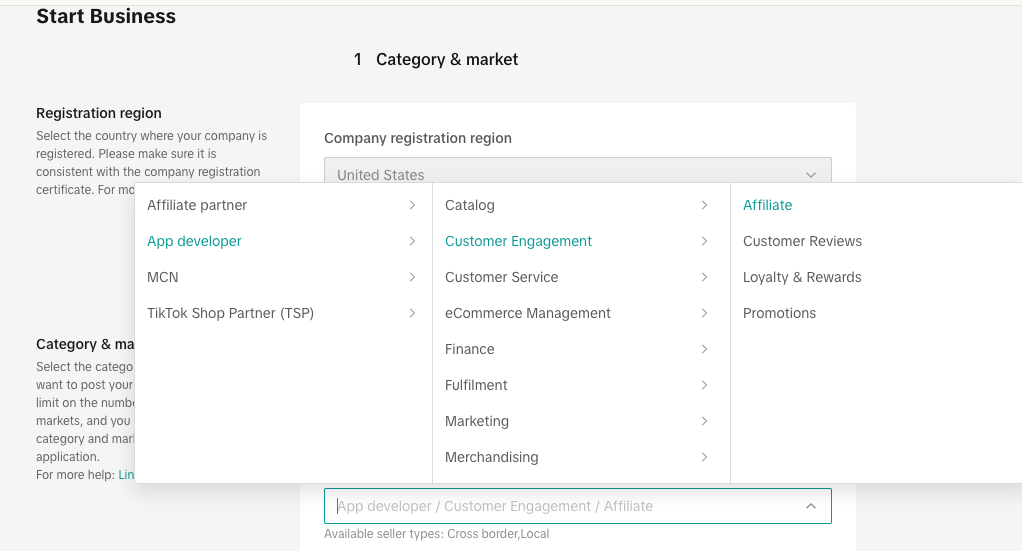
Task: Expand the Affiliate partner submenu arrow
Action: click(412, 205)
